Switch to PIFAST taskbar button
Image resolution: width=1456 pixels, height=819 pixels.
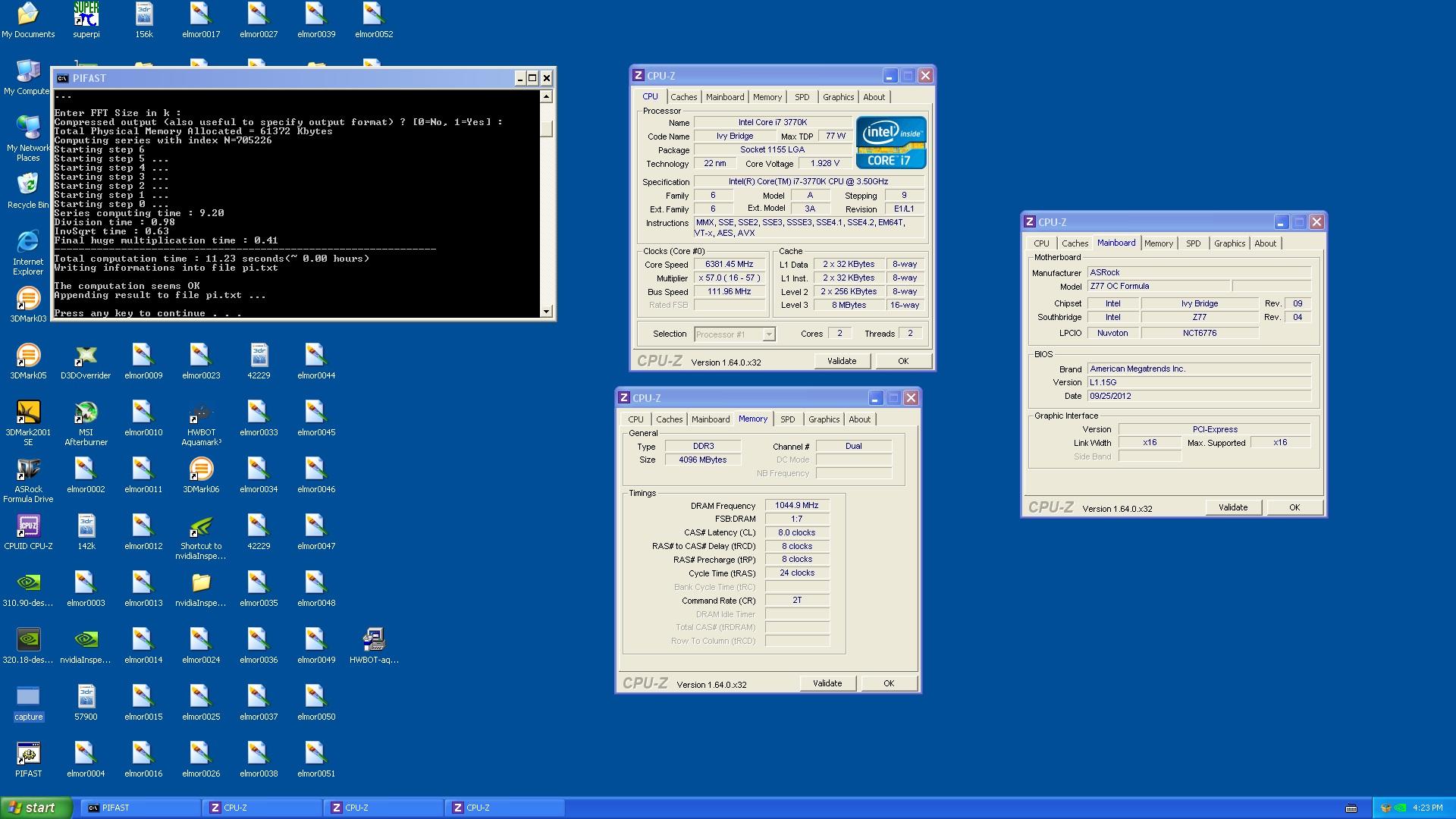tap(141, 808)
